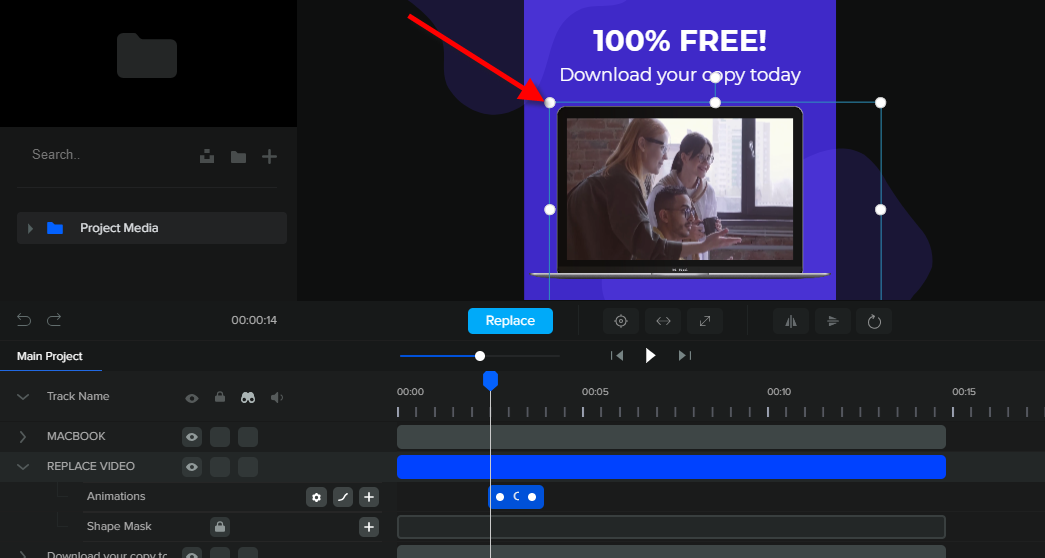The image size is (1045, 558).
Task: Click the animation keyframe block
Action: coord(516,497)
